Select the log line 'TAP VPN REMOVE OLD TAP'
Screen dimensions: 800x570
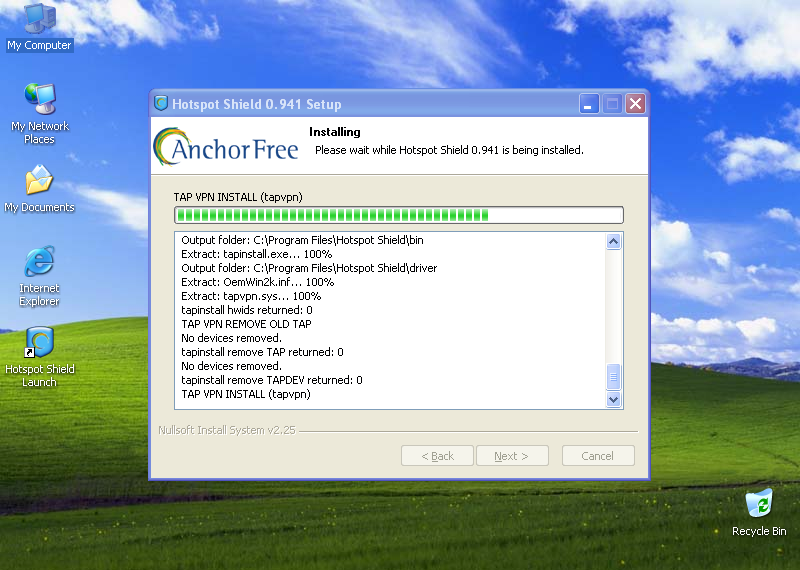[x=246, y=324]
